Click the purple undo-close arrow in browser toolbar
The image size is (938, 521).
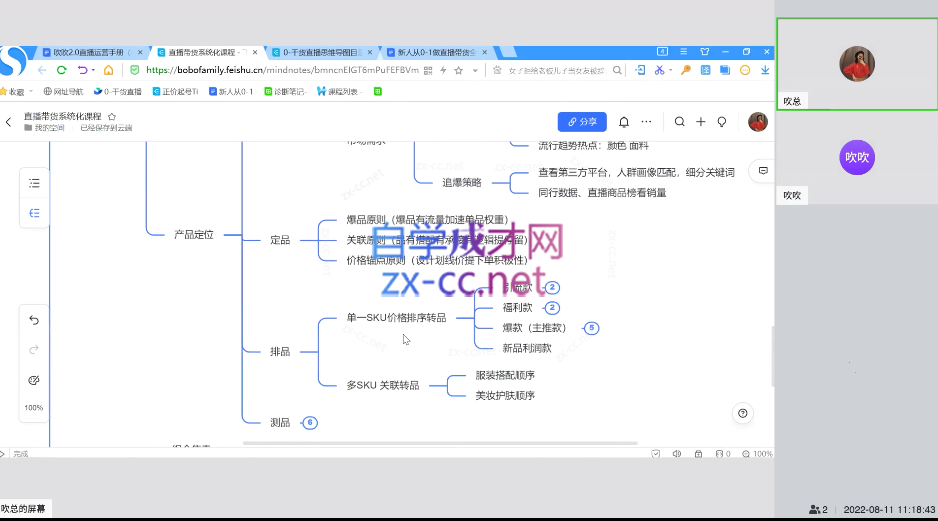click(x=82, y=70)
